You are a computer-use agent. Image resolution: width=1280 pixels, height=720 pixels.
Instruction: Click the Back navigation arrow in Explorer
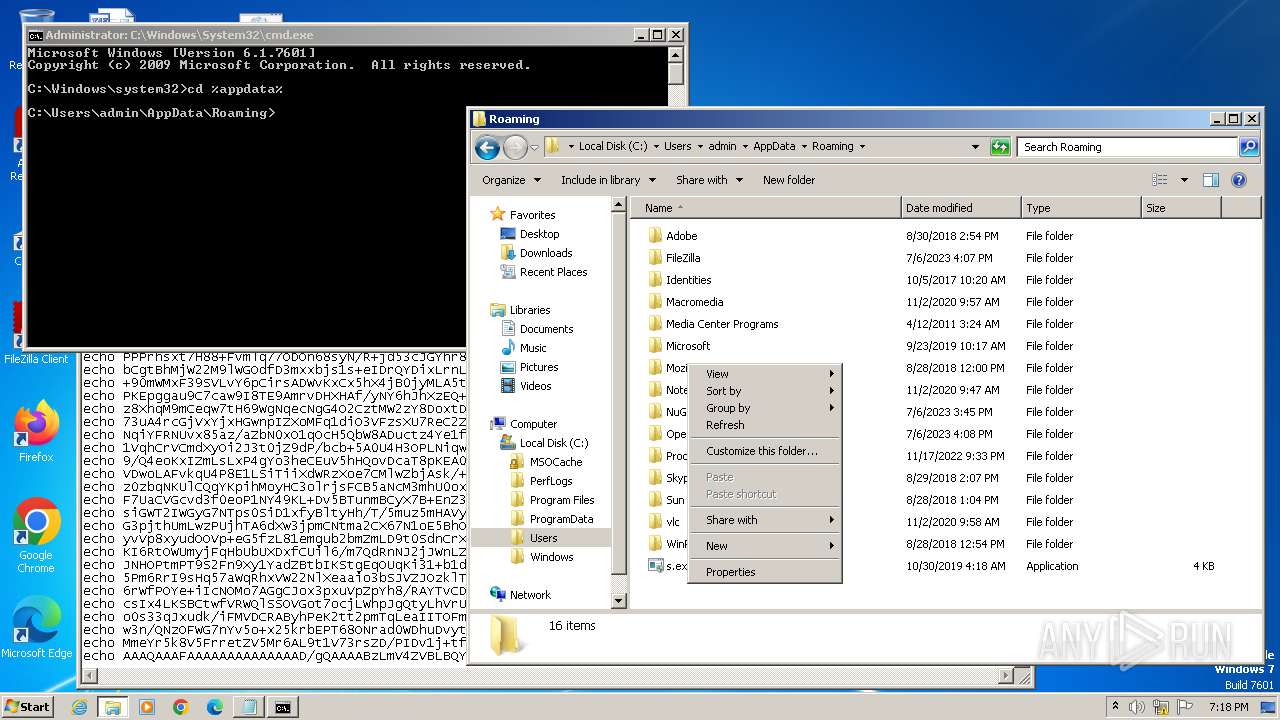487,147
